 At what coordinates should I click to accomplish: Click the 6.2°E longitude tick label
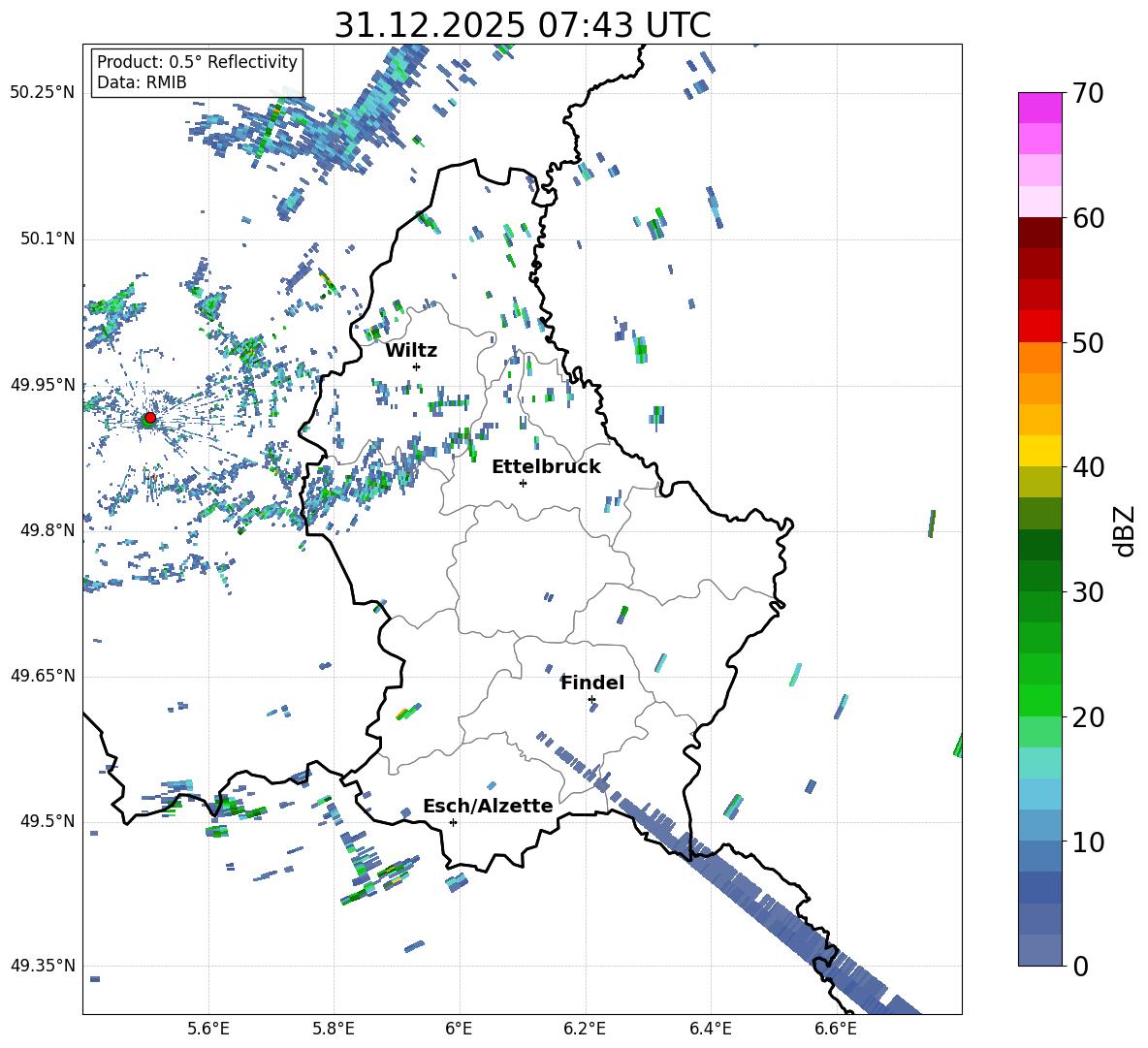pos(585,1029)
